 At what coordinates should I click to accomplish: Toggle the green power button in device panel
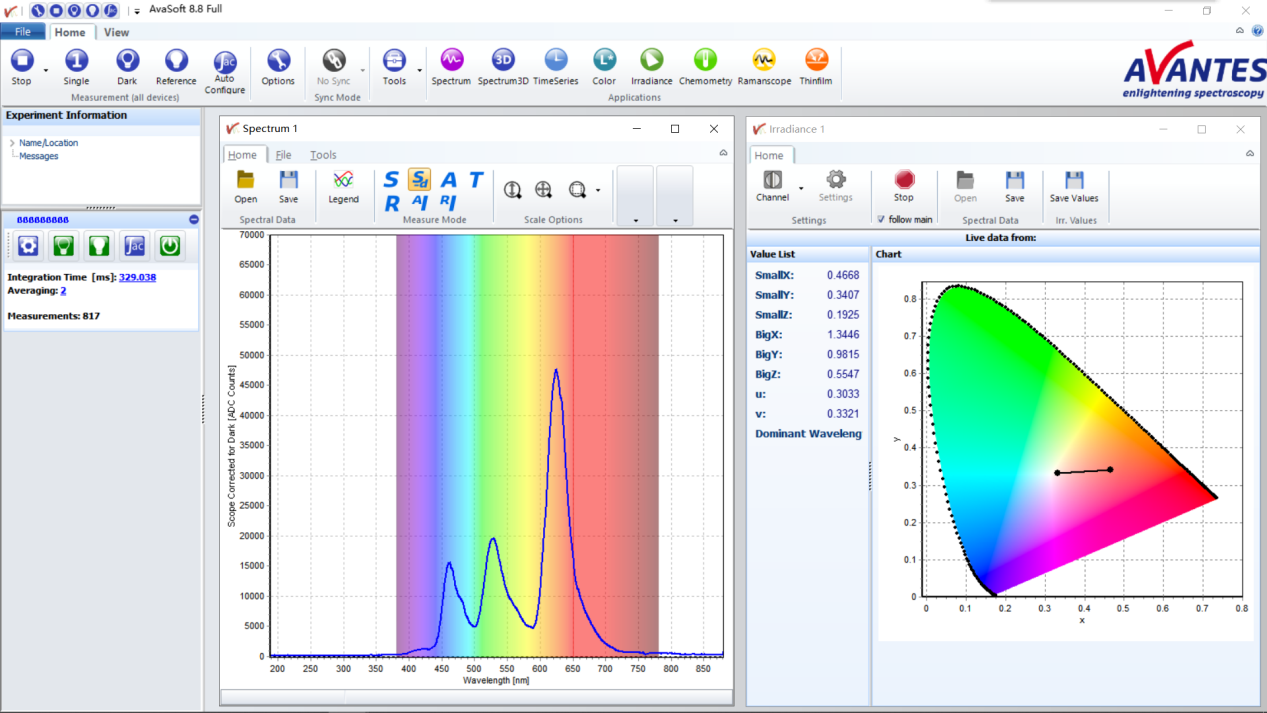(x=170, y=245)
